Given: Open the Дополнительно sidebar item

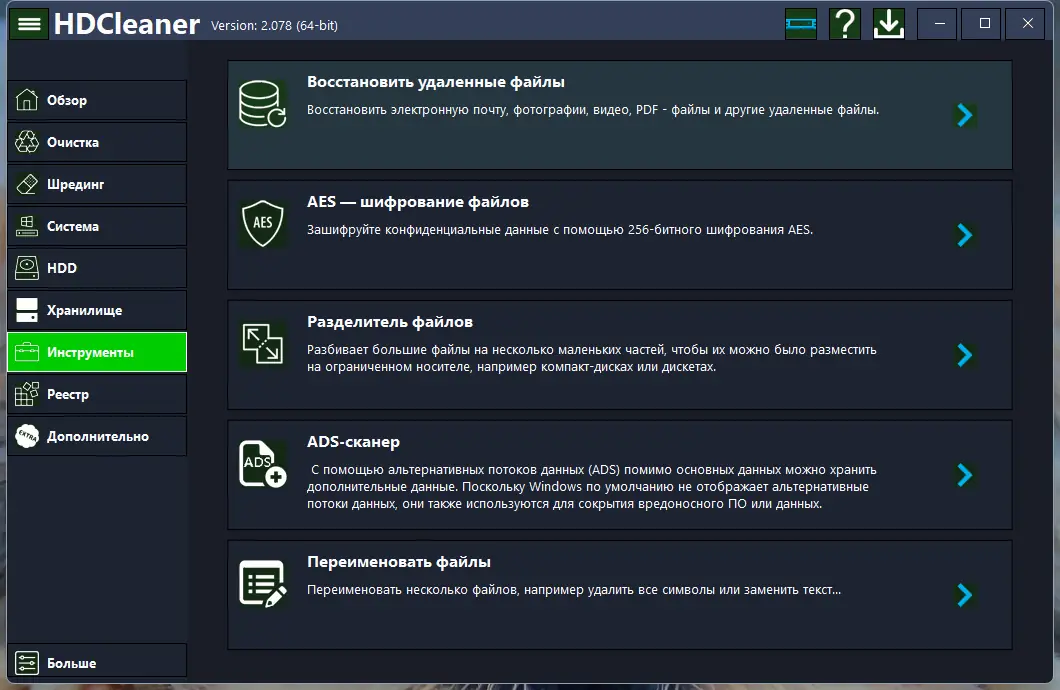Looking at the screenshot, I should [x=97, y=436].
